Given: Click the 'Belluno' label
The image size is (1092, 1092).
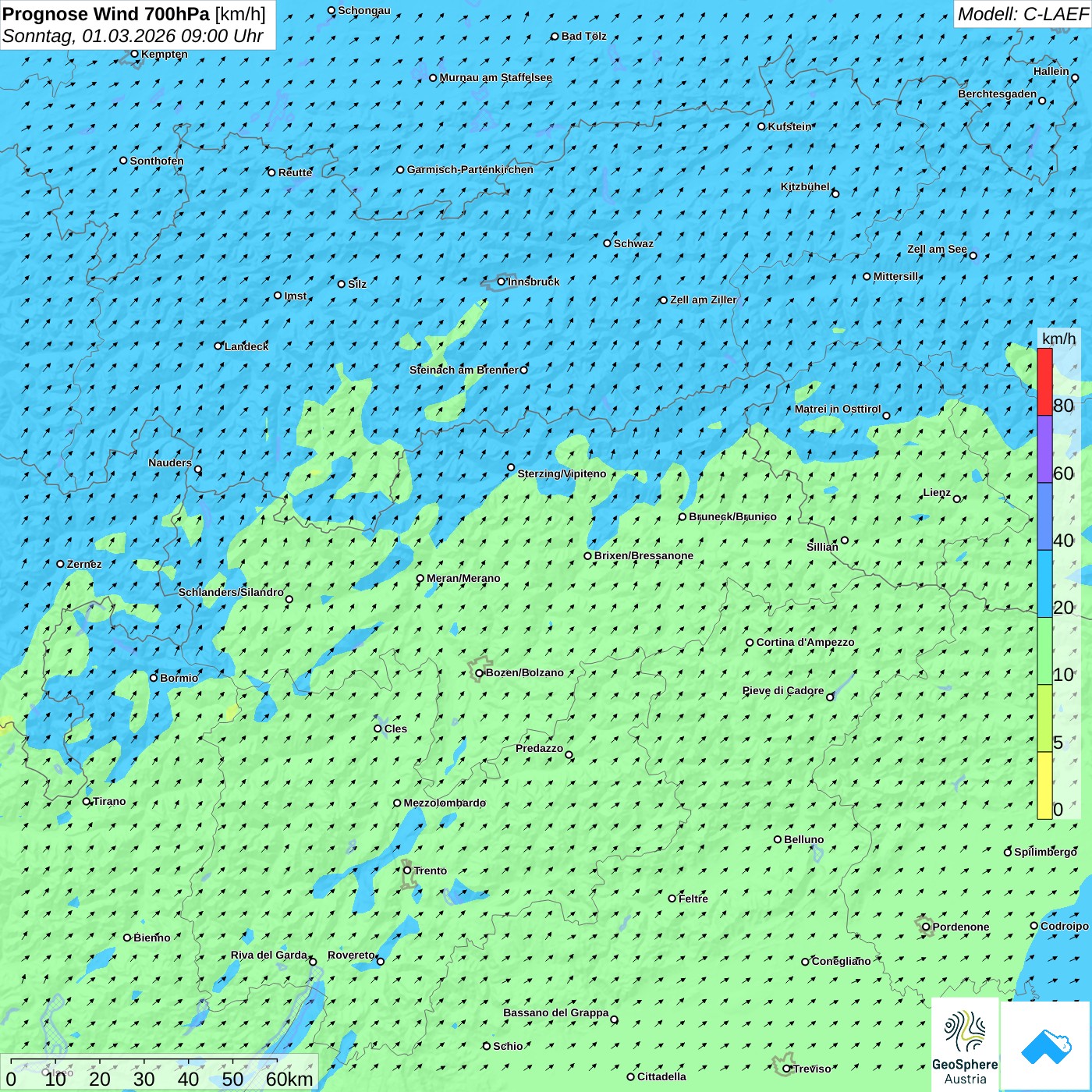Looking at the screenshot, I should coord(804,839).
